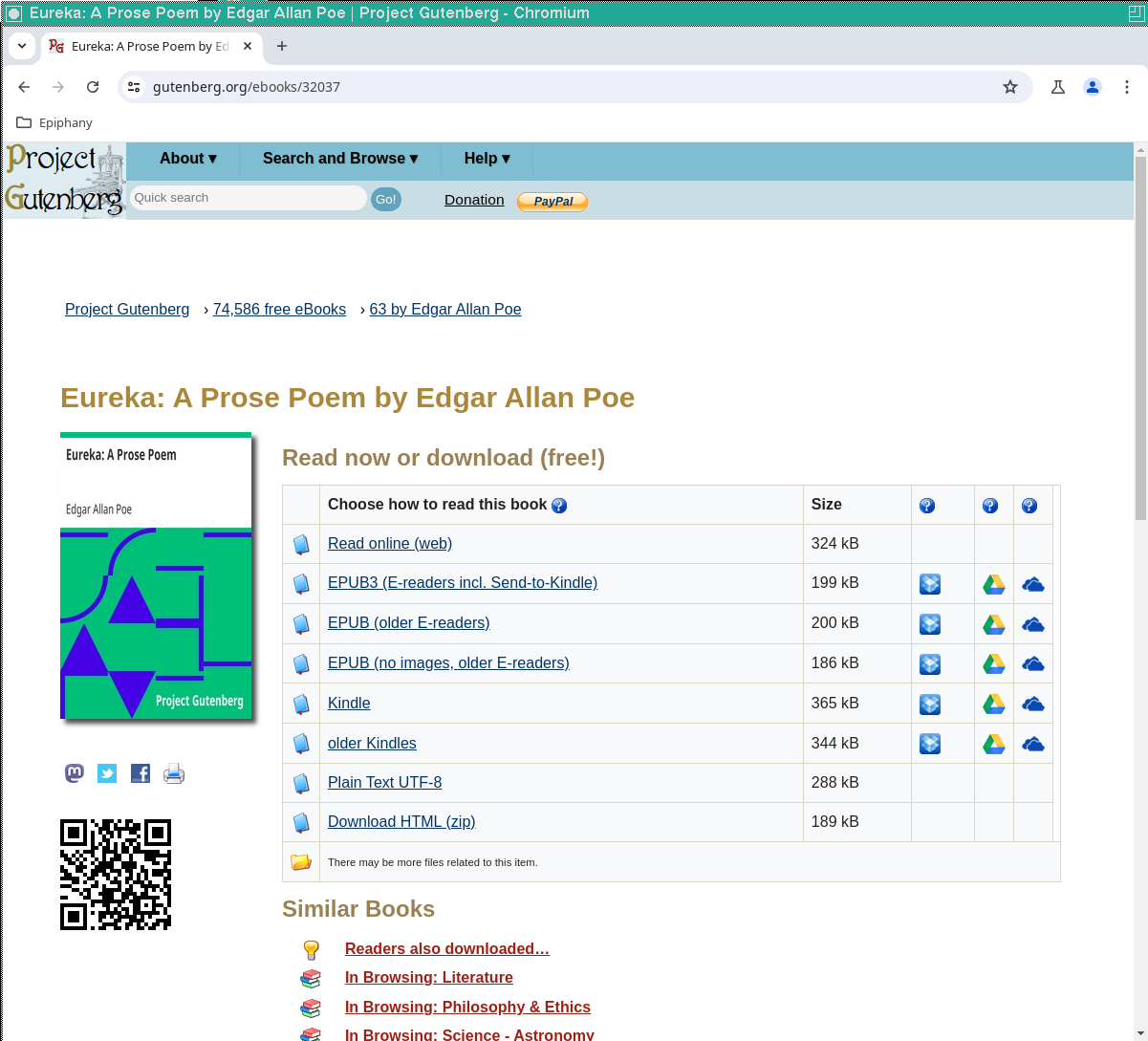View site information in the address bar

pyautogui.click(x=134, y=87)
